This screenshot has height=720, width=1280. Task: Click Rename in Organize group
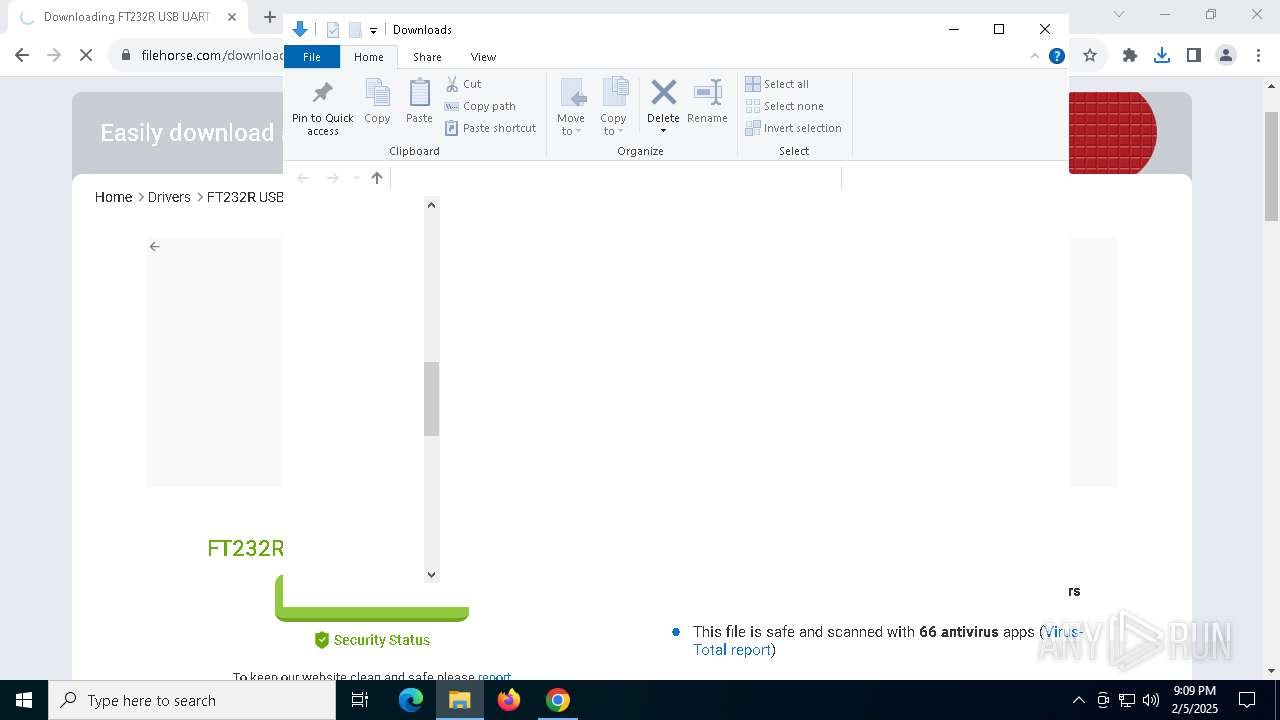pos(707,101)
